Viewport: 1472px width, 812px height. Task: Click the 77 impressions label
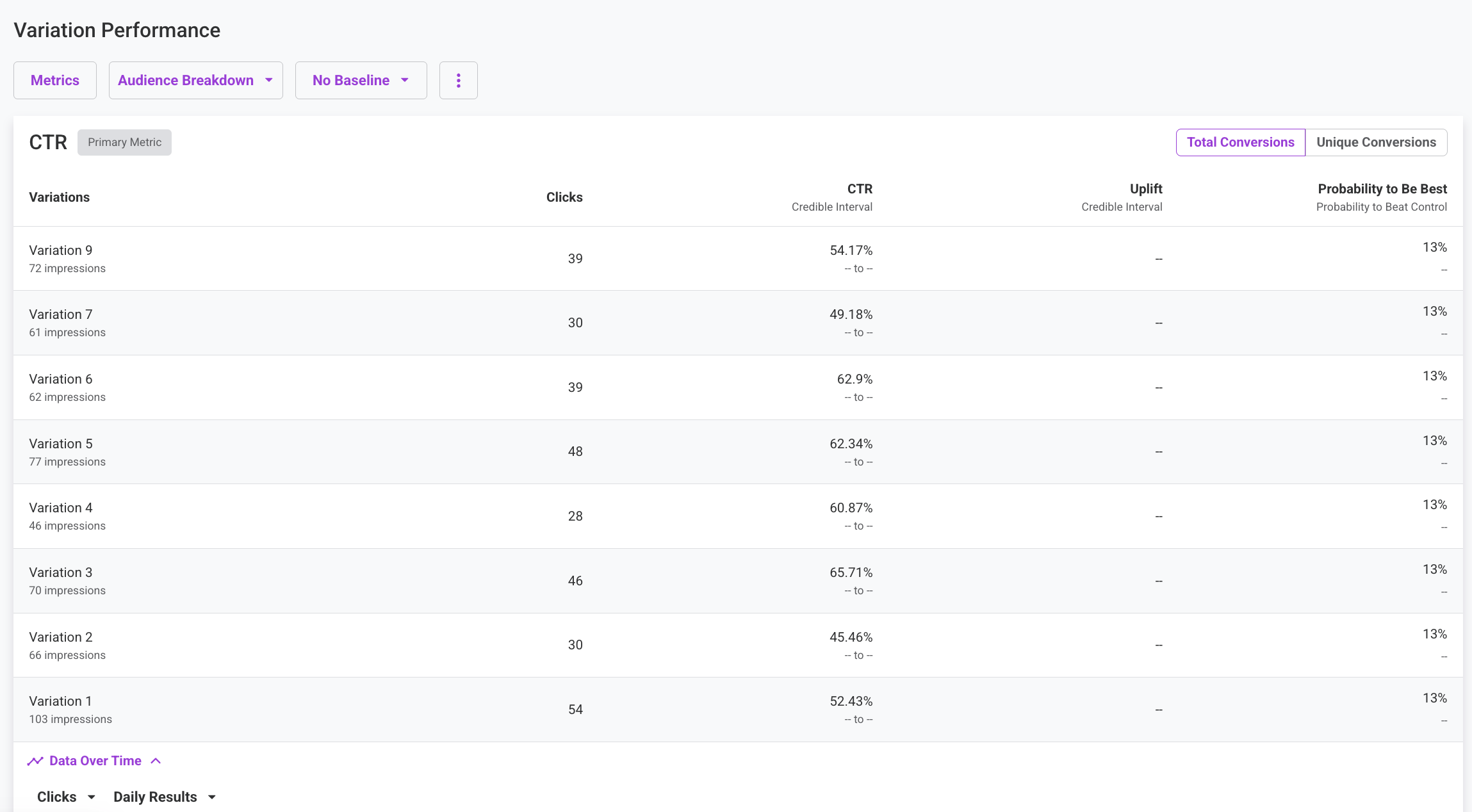pos(67,462)
